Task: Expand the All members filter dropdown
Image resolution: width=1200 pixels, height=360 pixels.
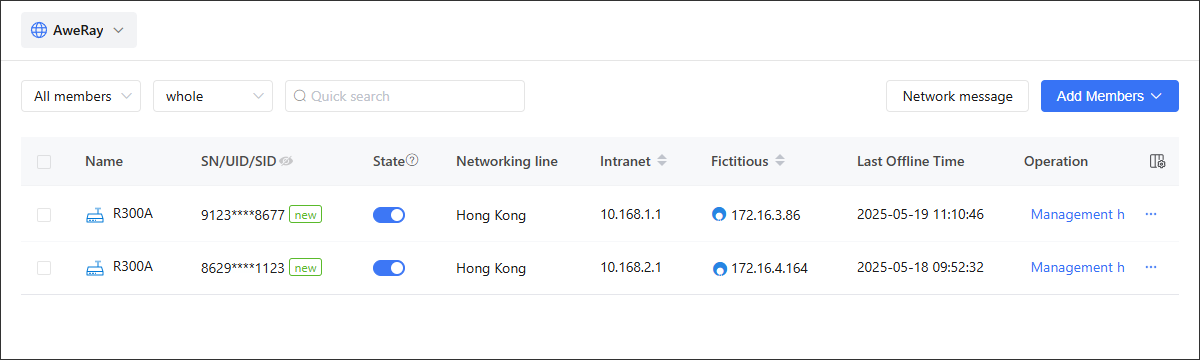Action: [x=81, y=96]
